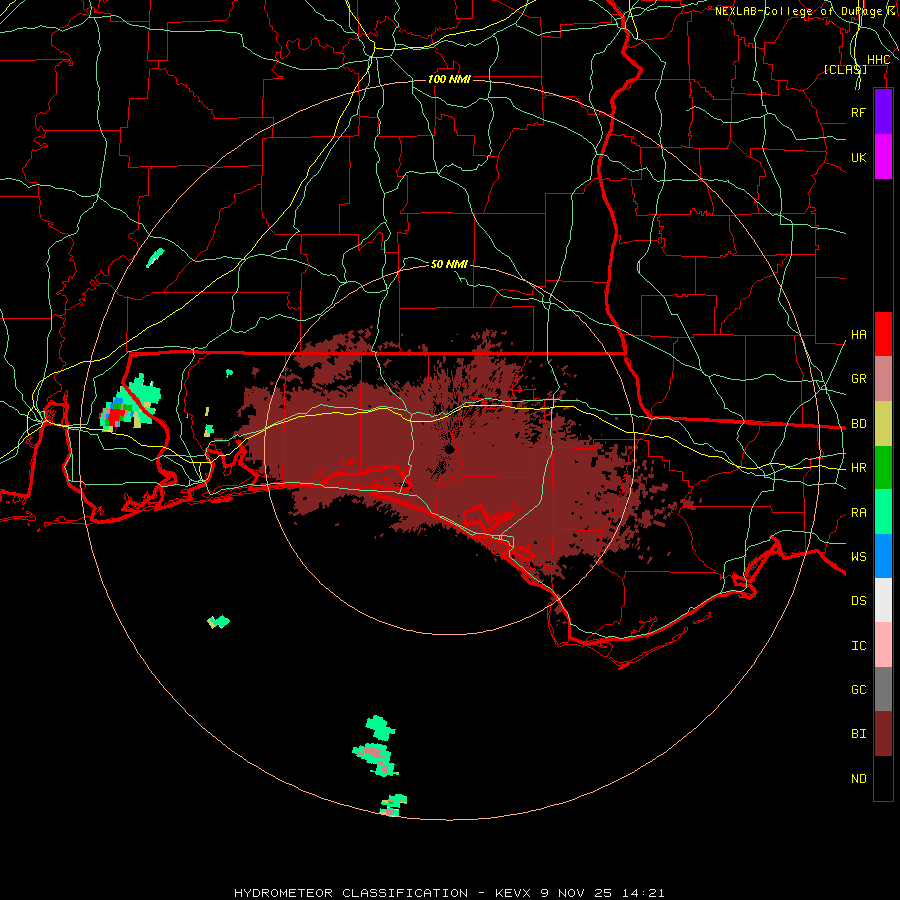This screenshot has height=900, width=900.
Task: Click the 'GC' legend label
Action: point(858,690)
